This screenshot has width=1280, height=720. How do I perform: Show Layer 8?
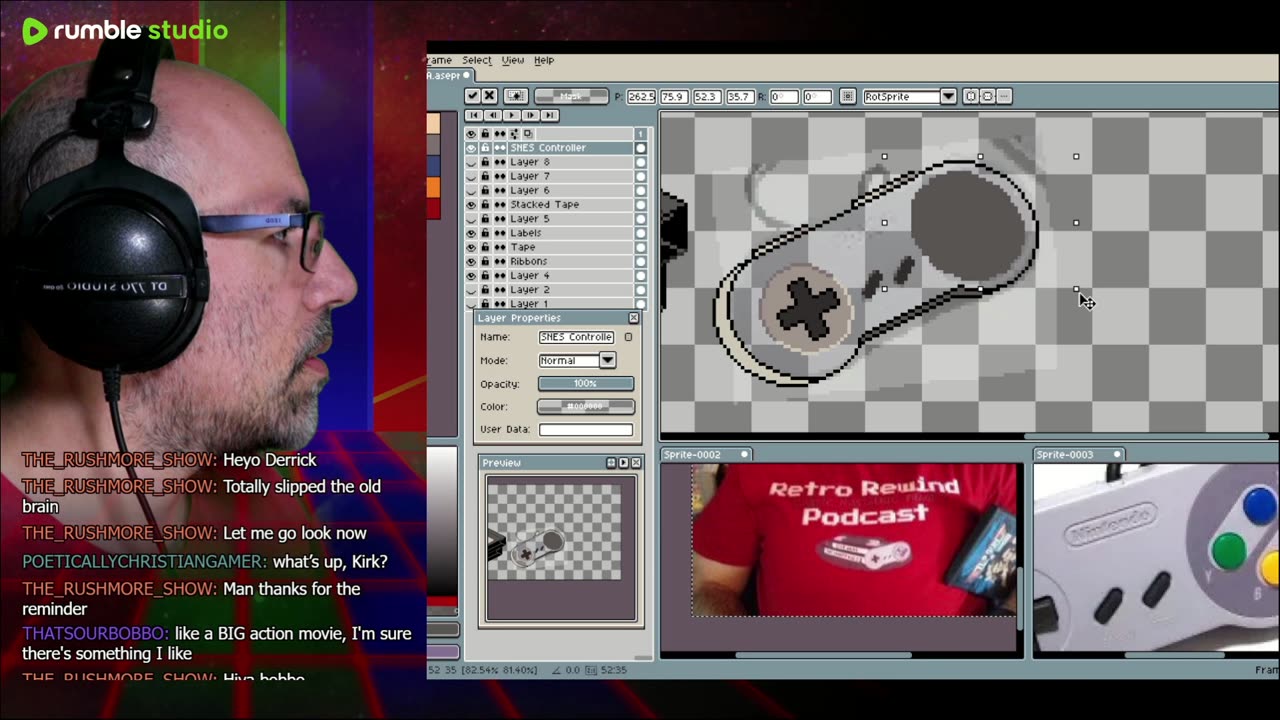(x=471, y=162)
